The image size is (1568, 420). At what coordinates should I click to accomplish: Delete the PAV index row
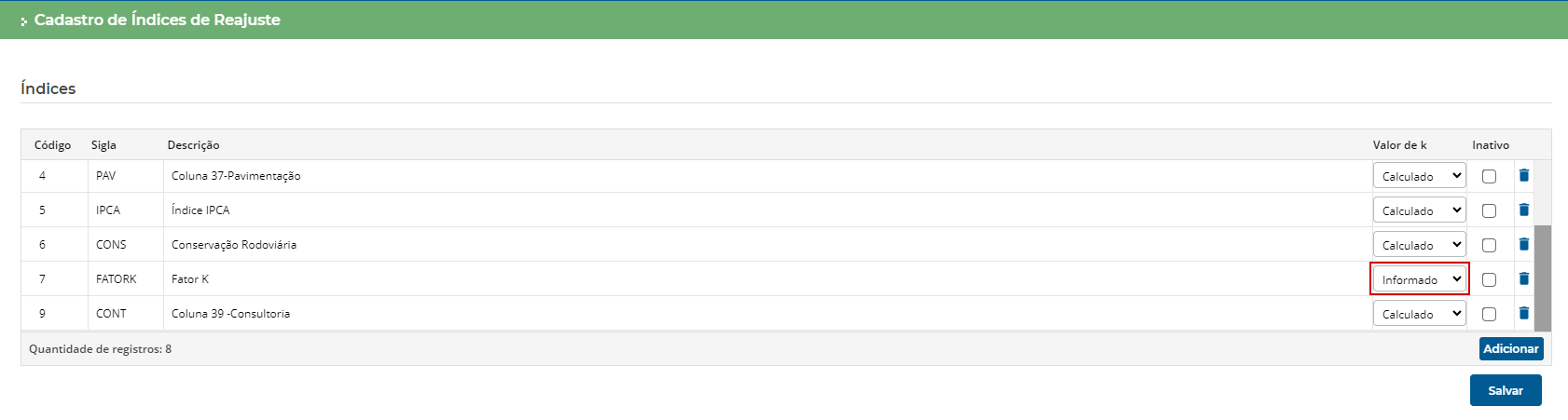(x=1524, y=175)
